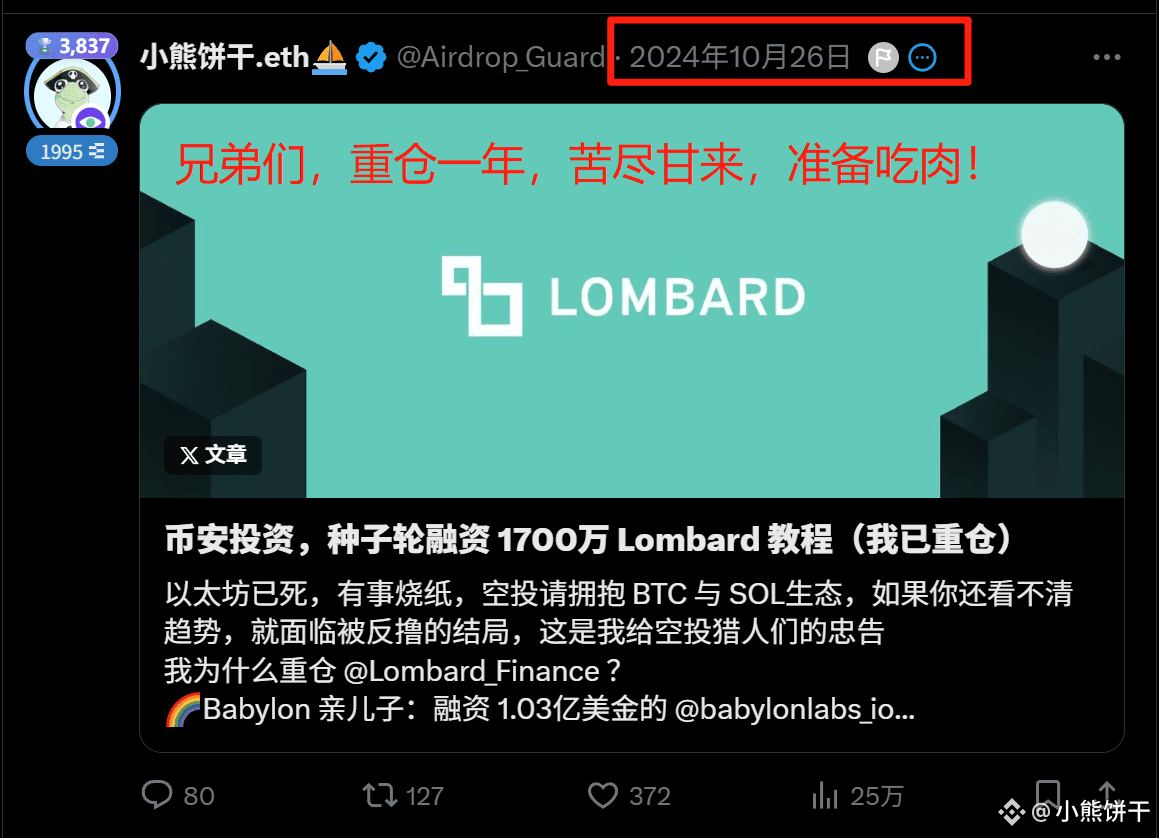
Task: Click the gray flag badge icon
Action: [x=883, y=57]
